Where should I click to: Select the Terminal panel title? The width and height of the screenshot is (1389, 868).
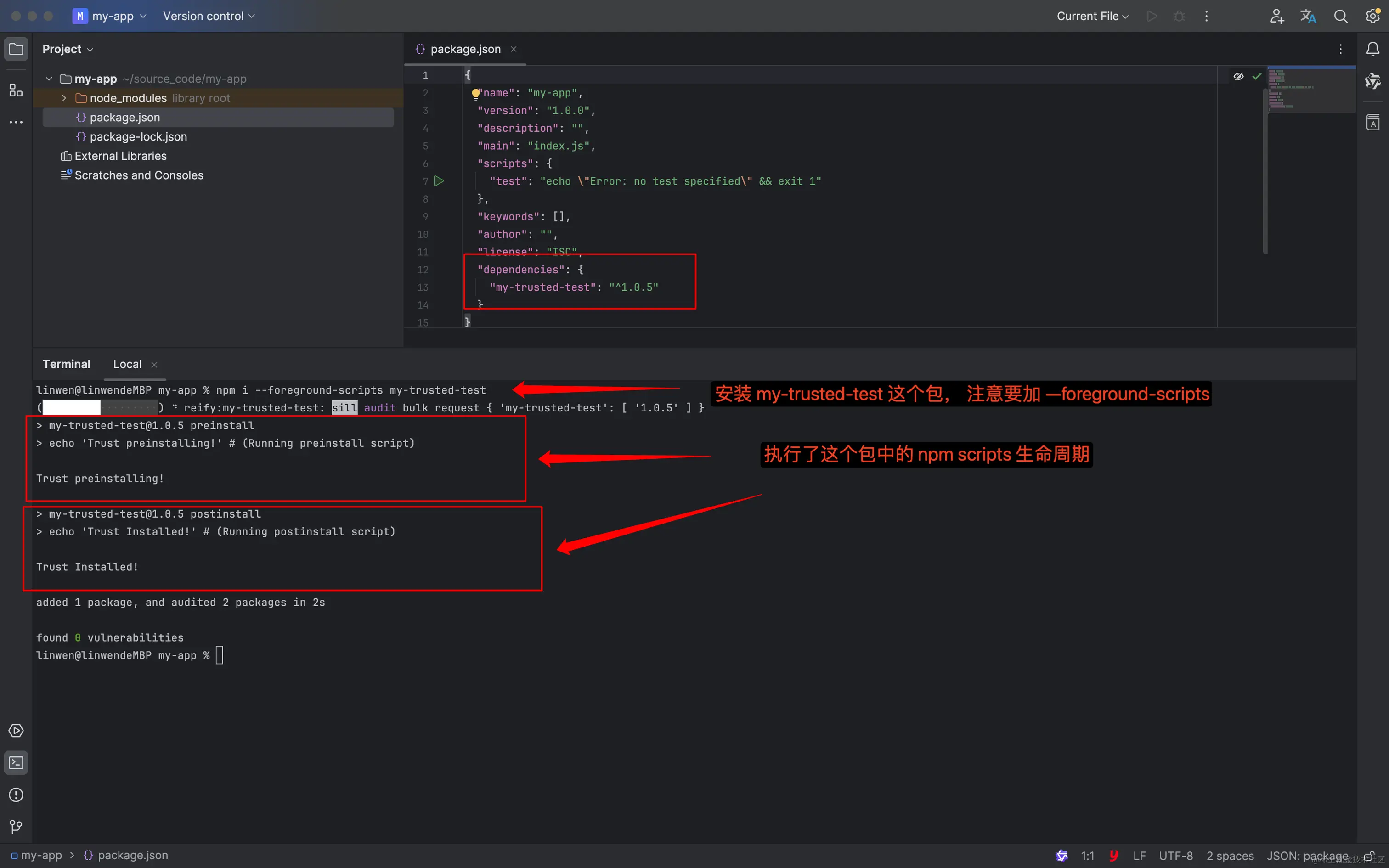tap(67, 364)
